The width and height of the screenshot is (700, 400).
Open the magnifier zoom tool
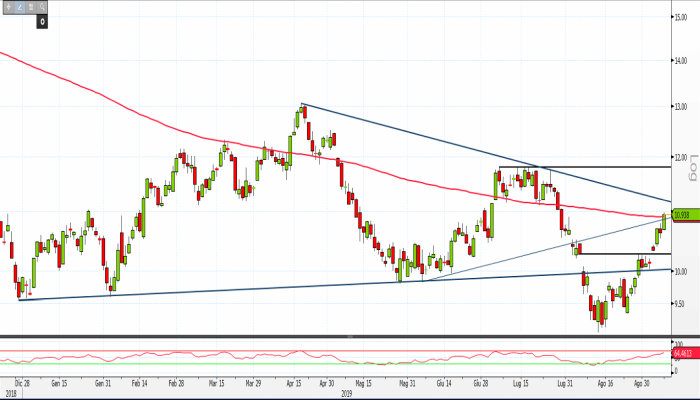click(x=43, y=7)
